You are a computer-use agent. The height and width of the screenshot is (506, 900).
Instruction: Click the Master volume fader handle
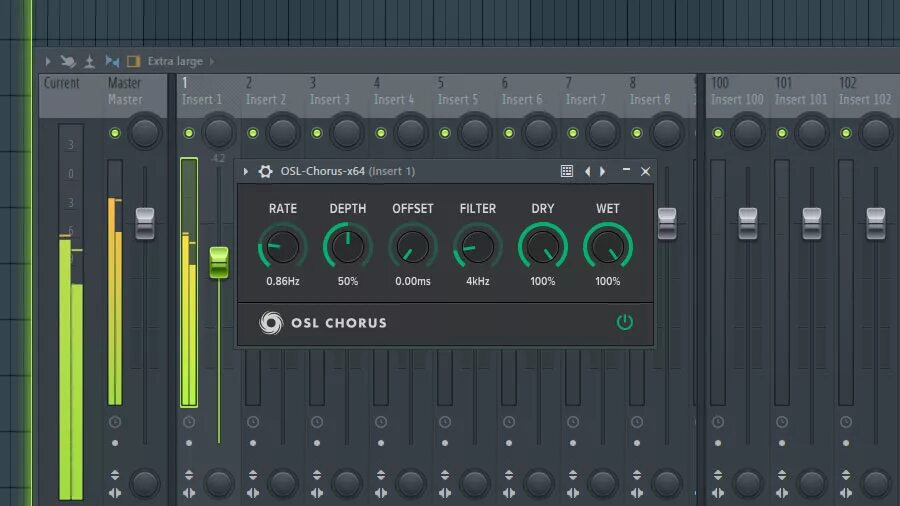point(145,224)
